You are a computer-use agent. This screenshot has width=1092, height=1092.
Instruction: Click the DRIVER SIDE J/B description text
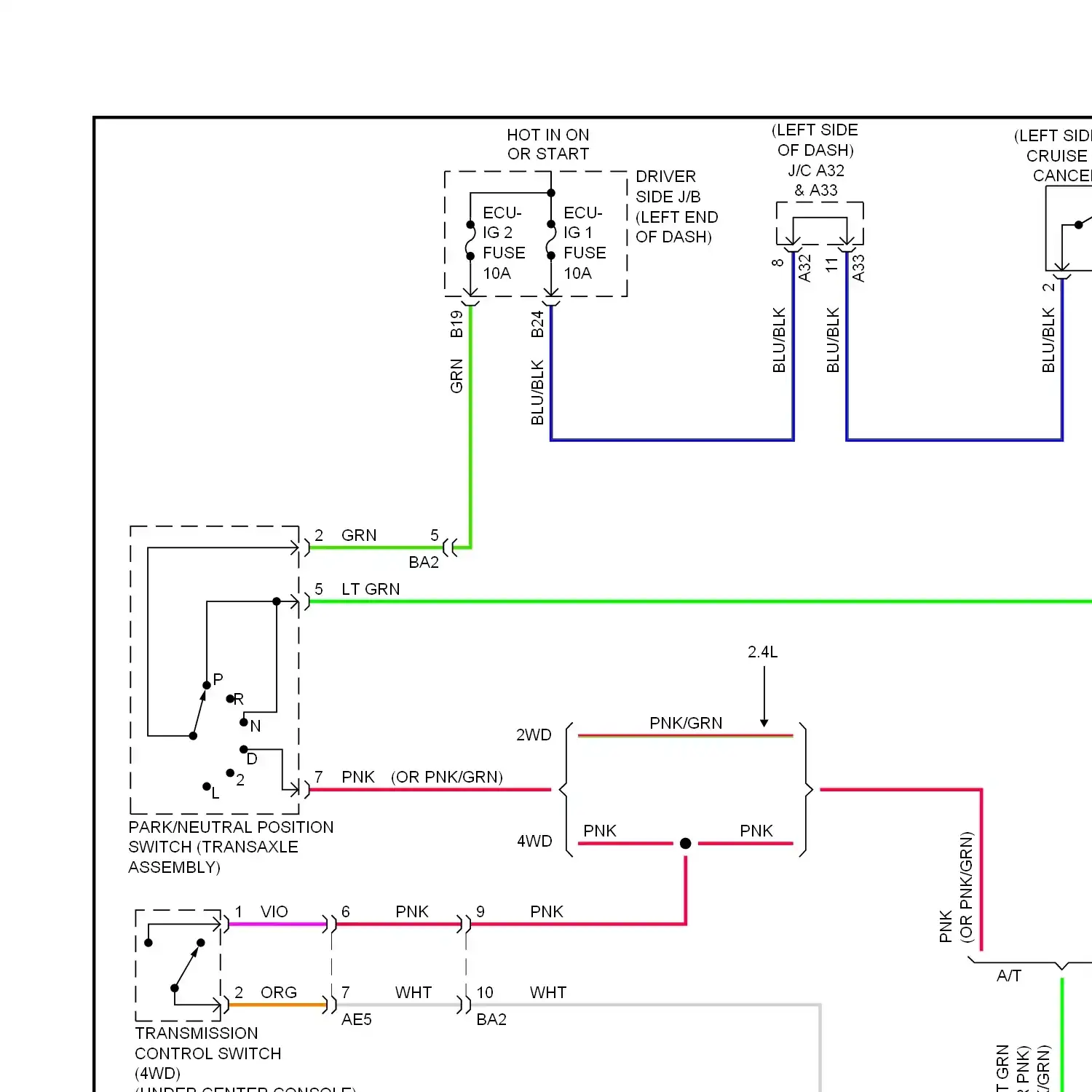click(x=676, y=207)
